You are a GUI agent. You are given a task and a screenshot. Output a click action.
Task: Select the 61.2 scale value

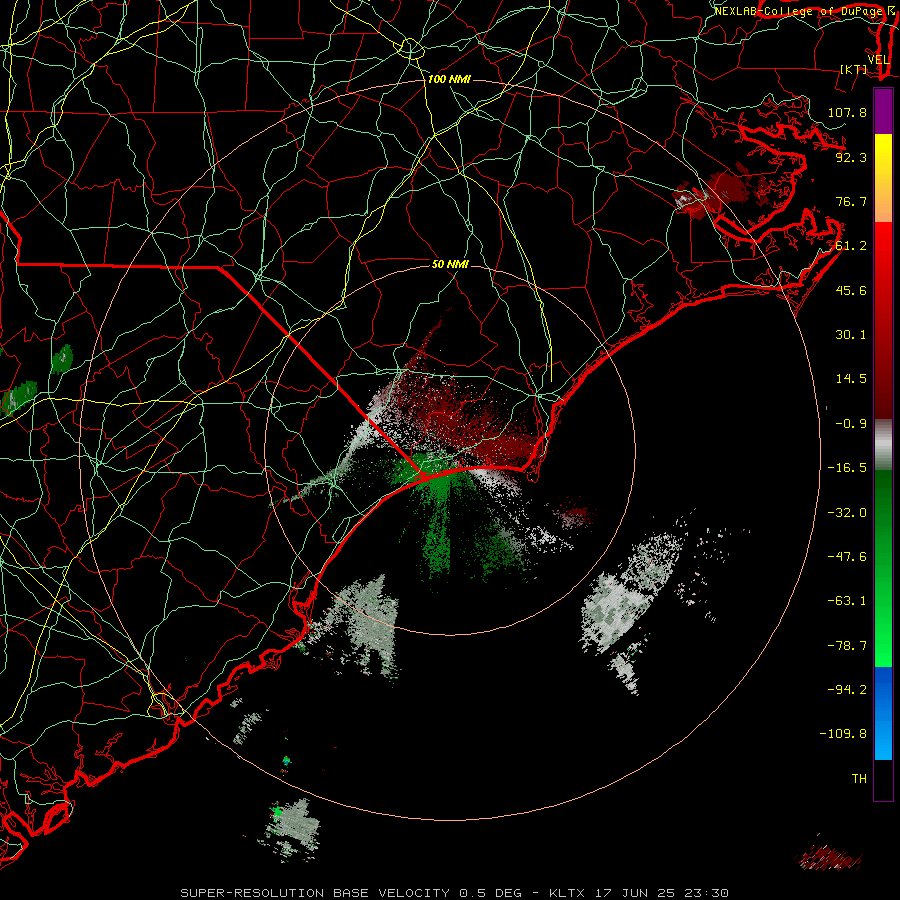[851, 246]
